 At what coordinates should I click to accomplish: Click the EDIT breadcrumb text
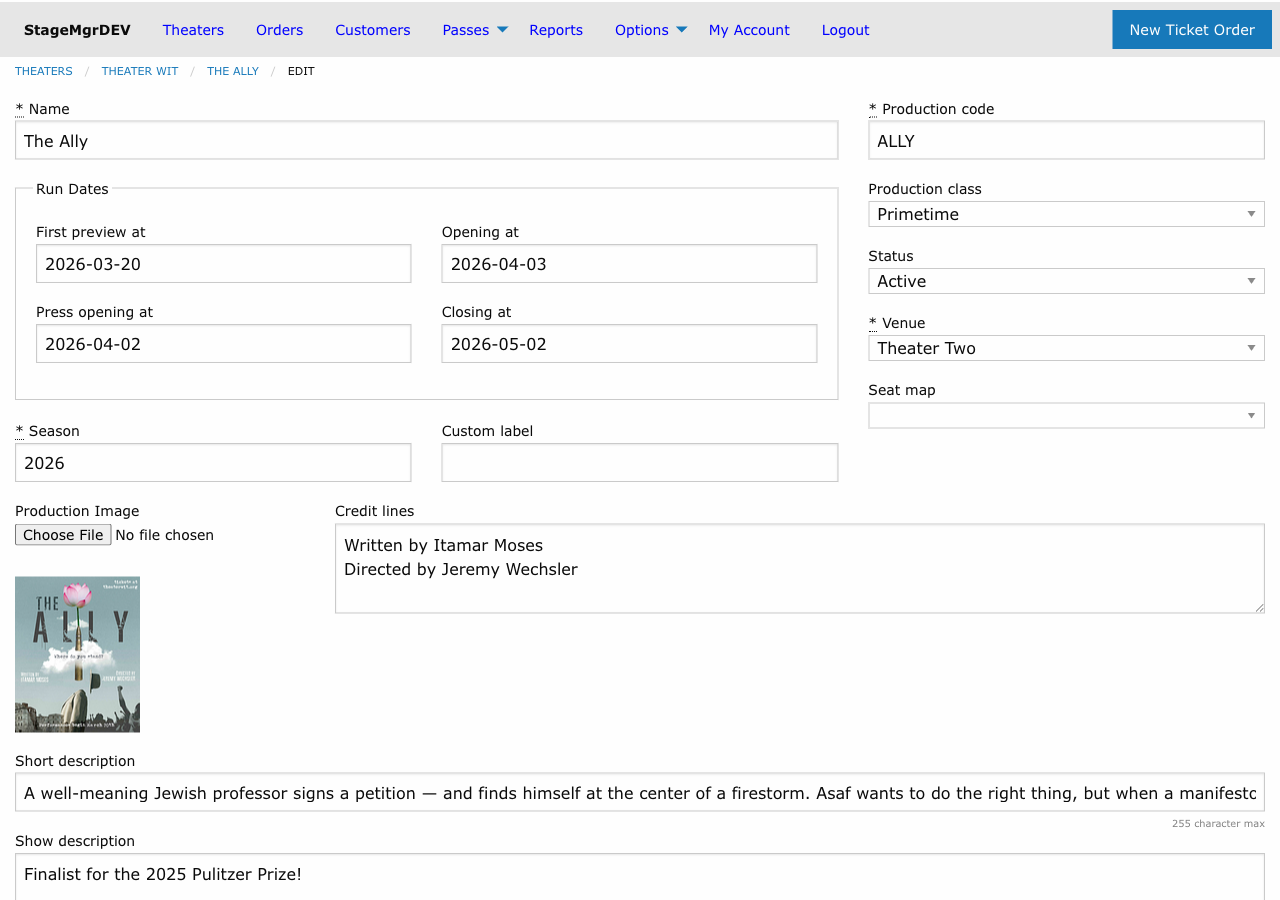click(x=301, y=71)
